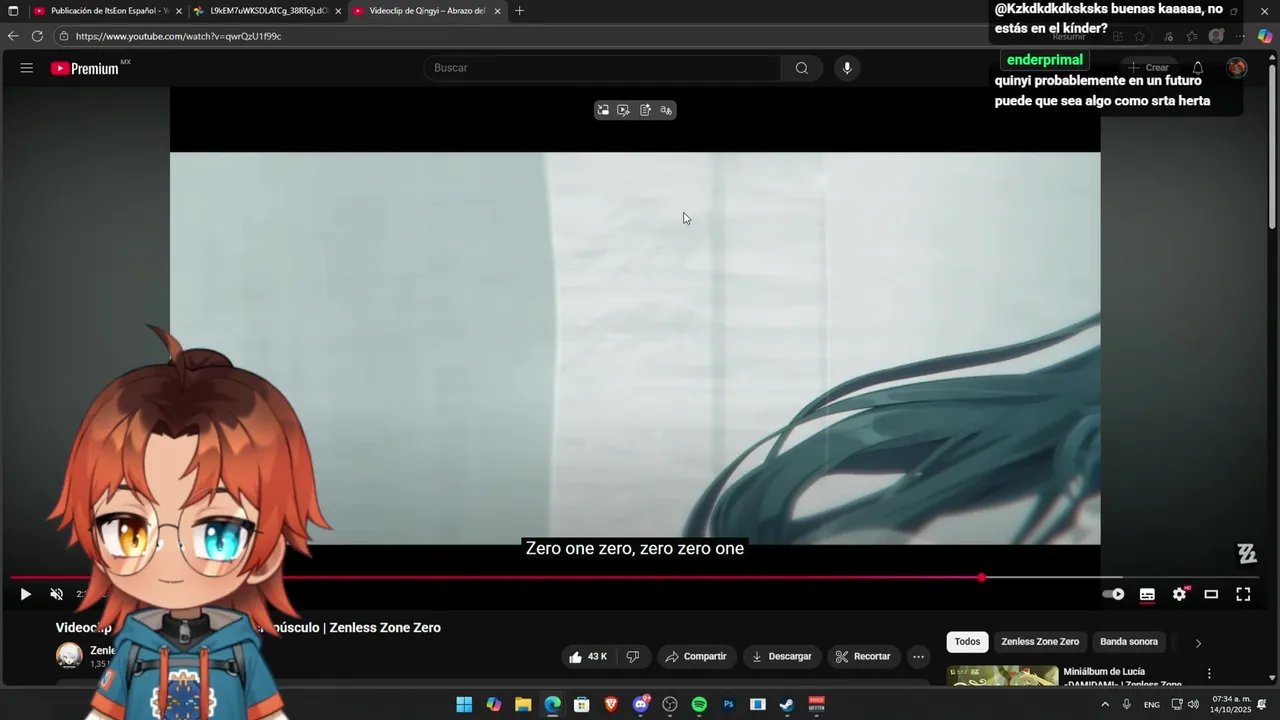
Task: Switch to theater mode
Action: click(1211, 594)
